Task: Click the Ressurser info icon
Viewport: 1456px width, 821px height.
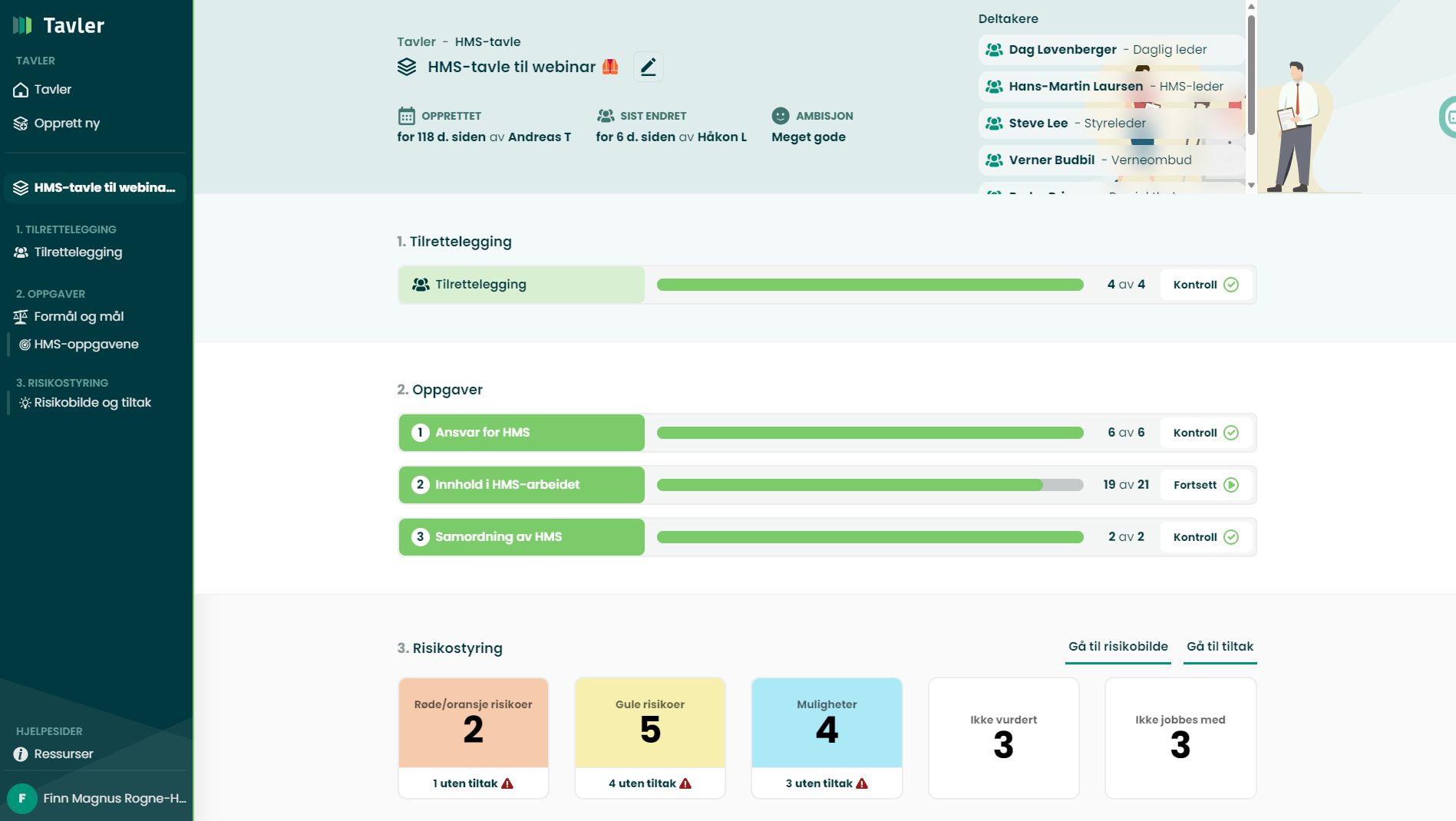Action: pos(21,754)
